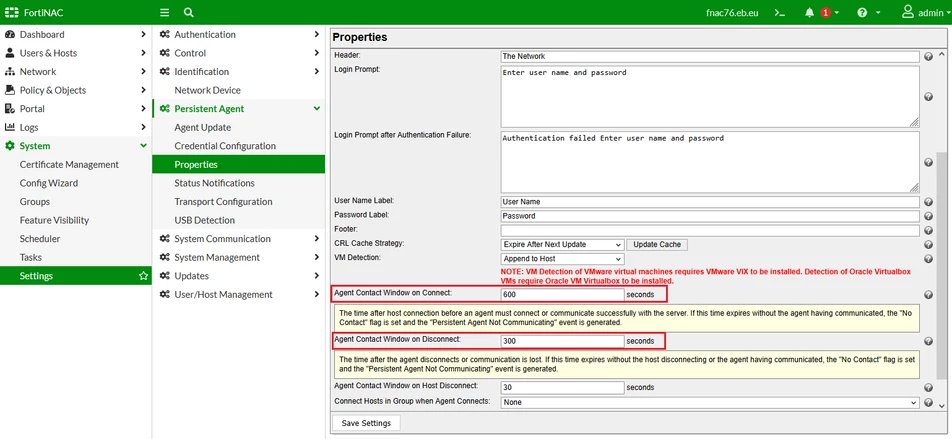
Task: Expand the Policy & Objects chevron
Action: [143, 90]
